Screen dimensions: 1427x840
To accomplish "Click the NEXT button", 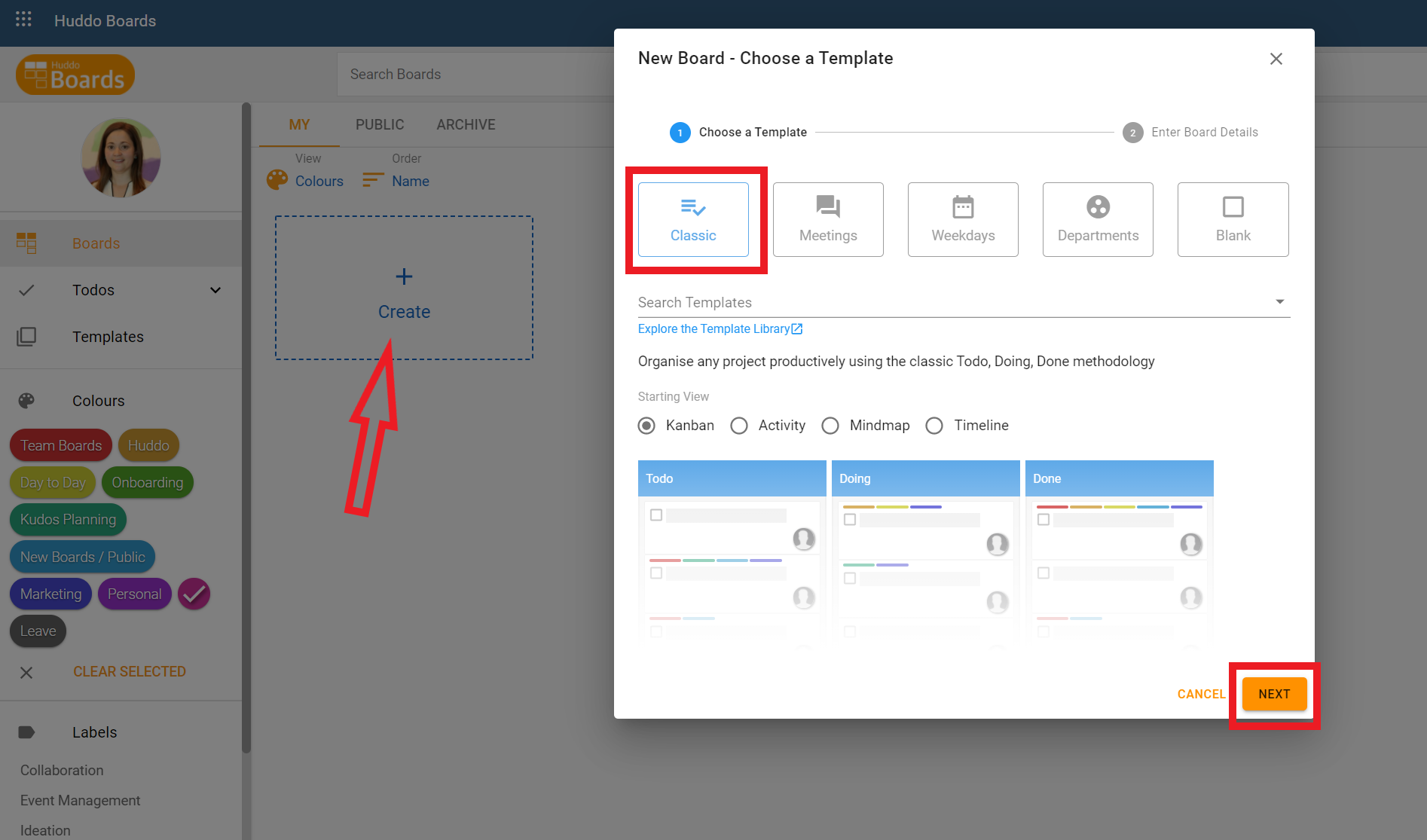I will coord(1274,694).
